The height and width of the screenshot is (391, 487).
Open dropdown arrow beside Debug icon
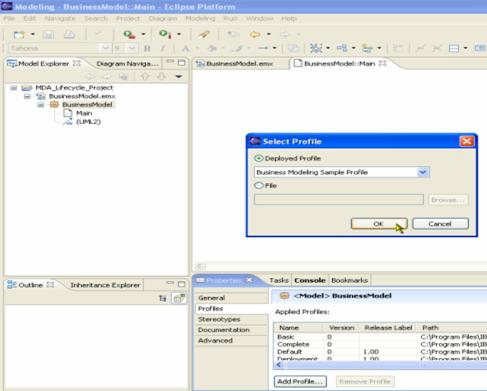point(143,34)
